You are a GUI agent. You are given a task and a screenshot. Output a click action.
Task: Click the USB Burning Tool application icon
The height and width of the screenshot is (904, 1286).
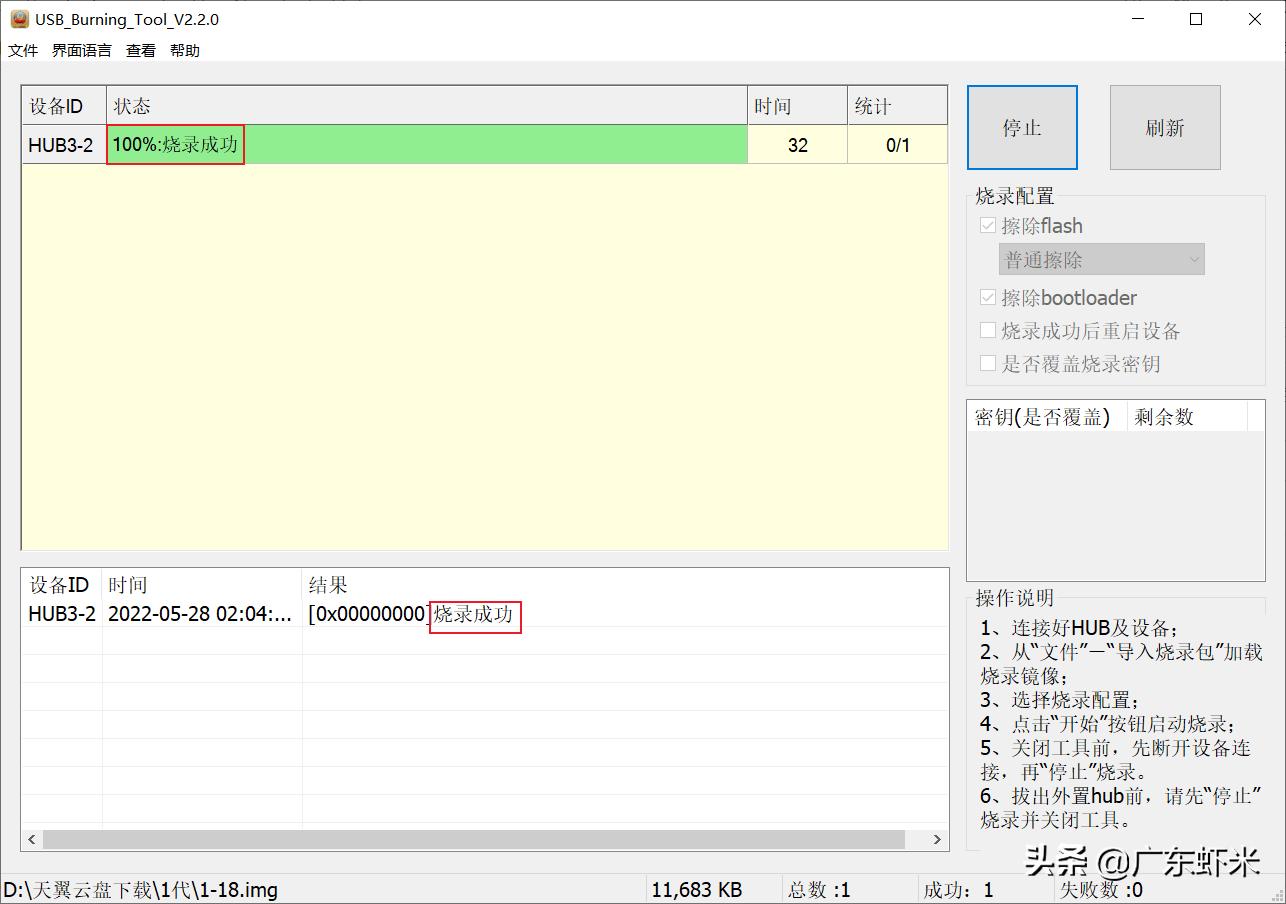19,18
